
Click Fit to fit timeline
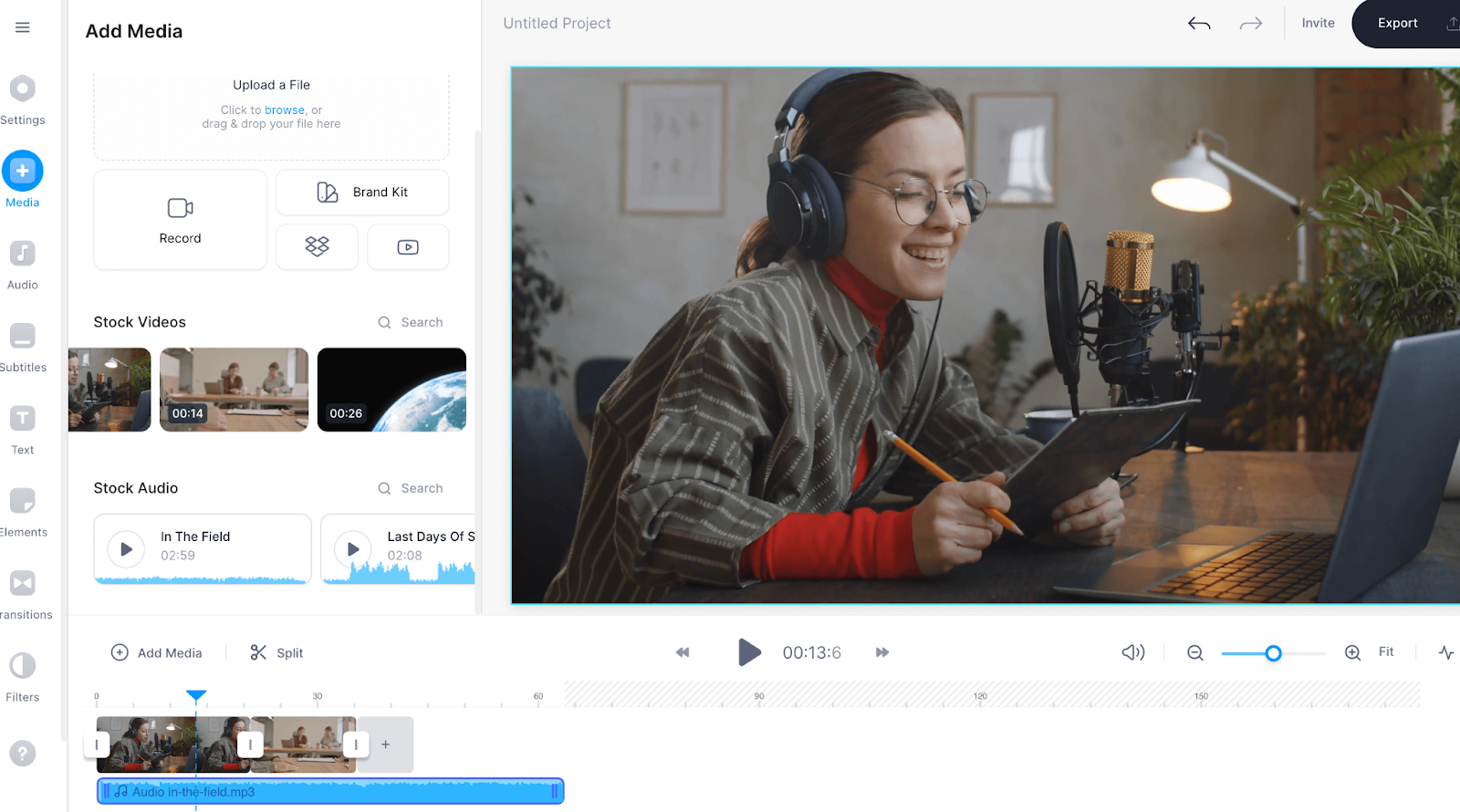click(1386, 651)
